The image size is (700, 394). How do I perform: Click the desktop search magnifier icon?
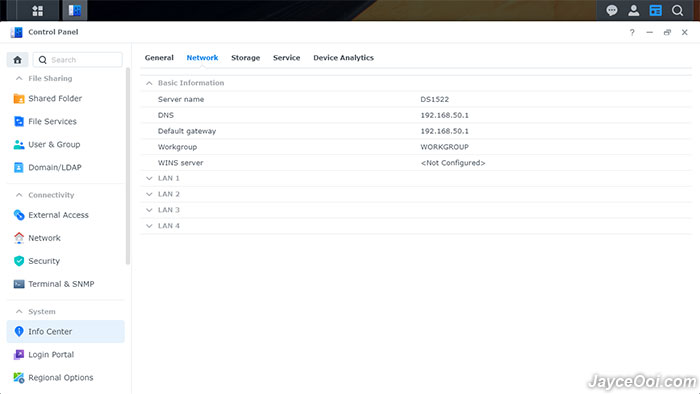[677, 10]
